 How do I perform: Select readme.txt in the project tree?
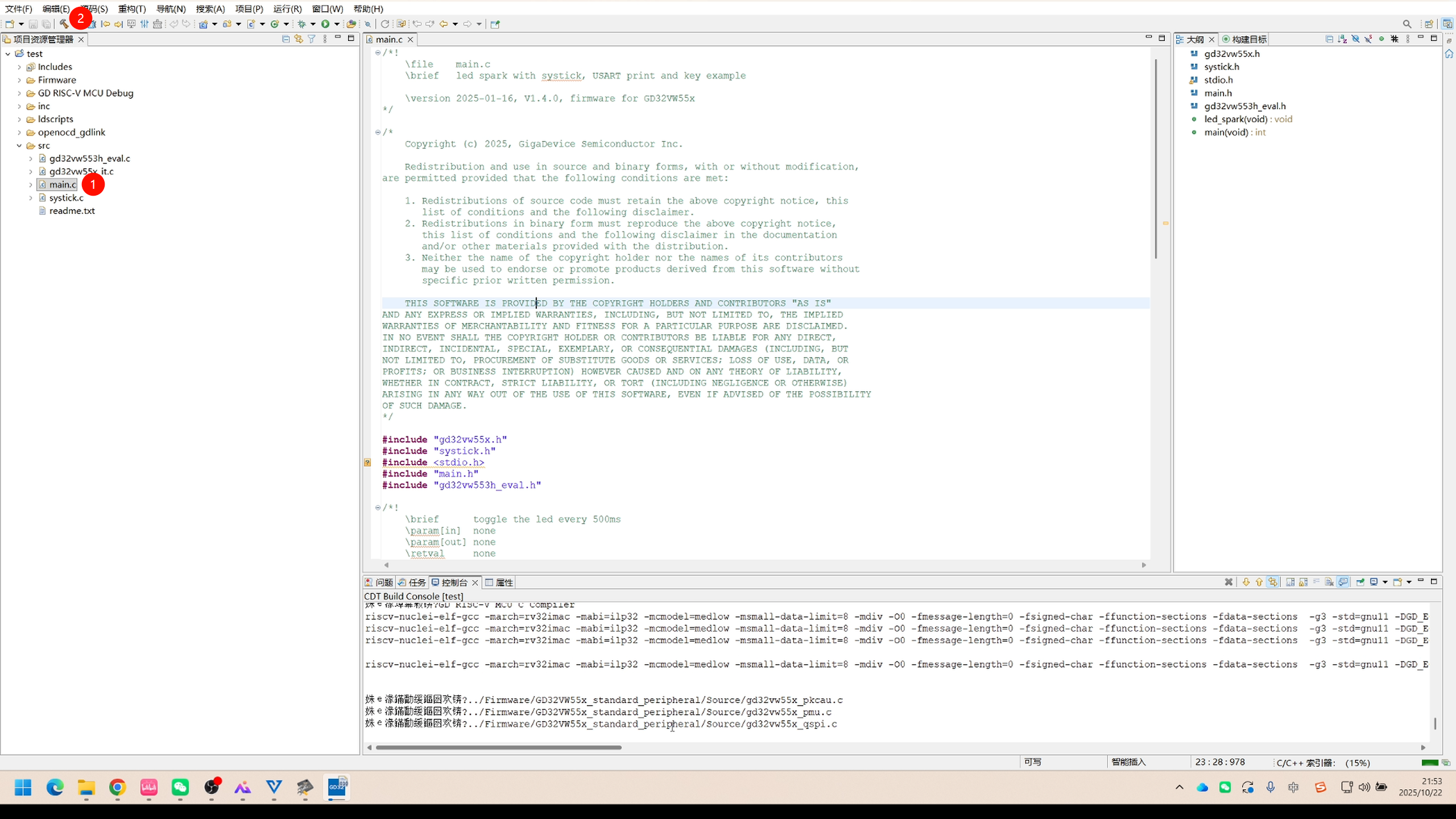72,210
